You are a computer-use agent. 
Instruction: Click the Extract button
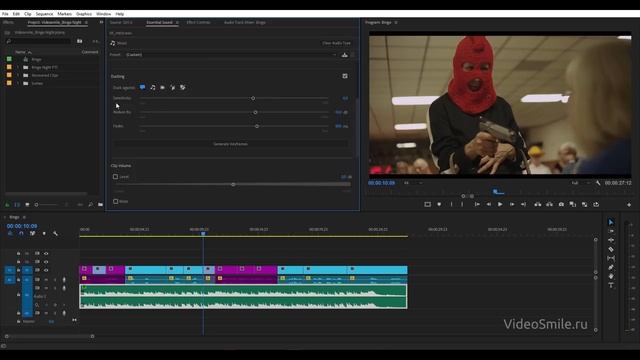point(549,204)
